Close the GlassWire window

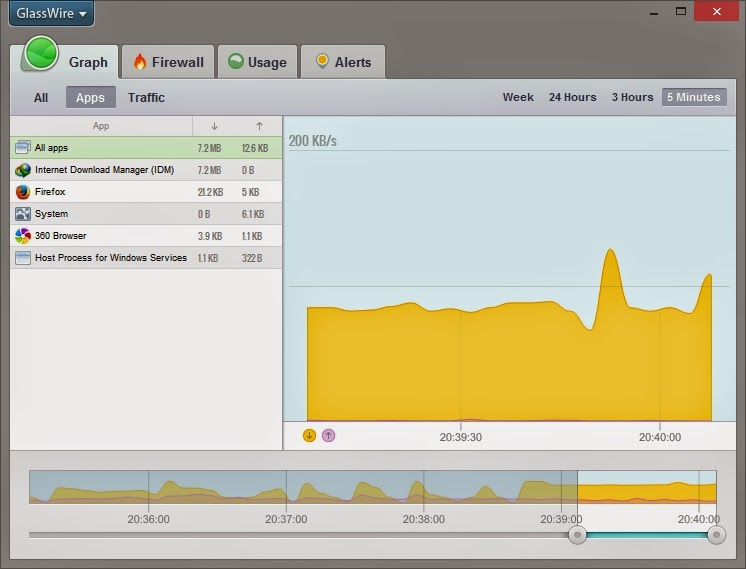tap(717, 11)
